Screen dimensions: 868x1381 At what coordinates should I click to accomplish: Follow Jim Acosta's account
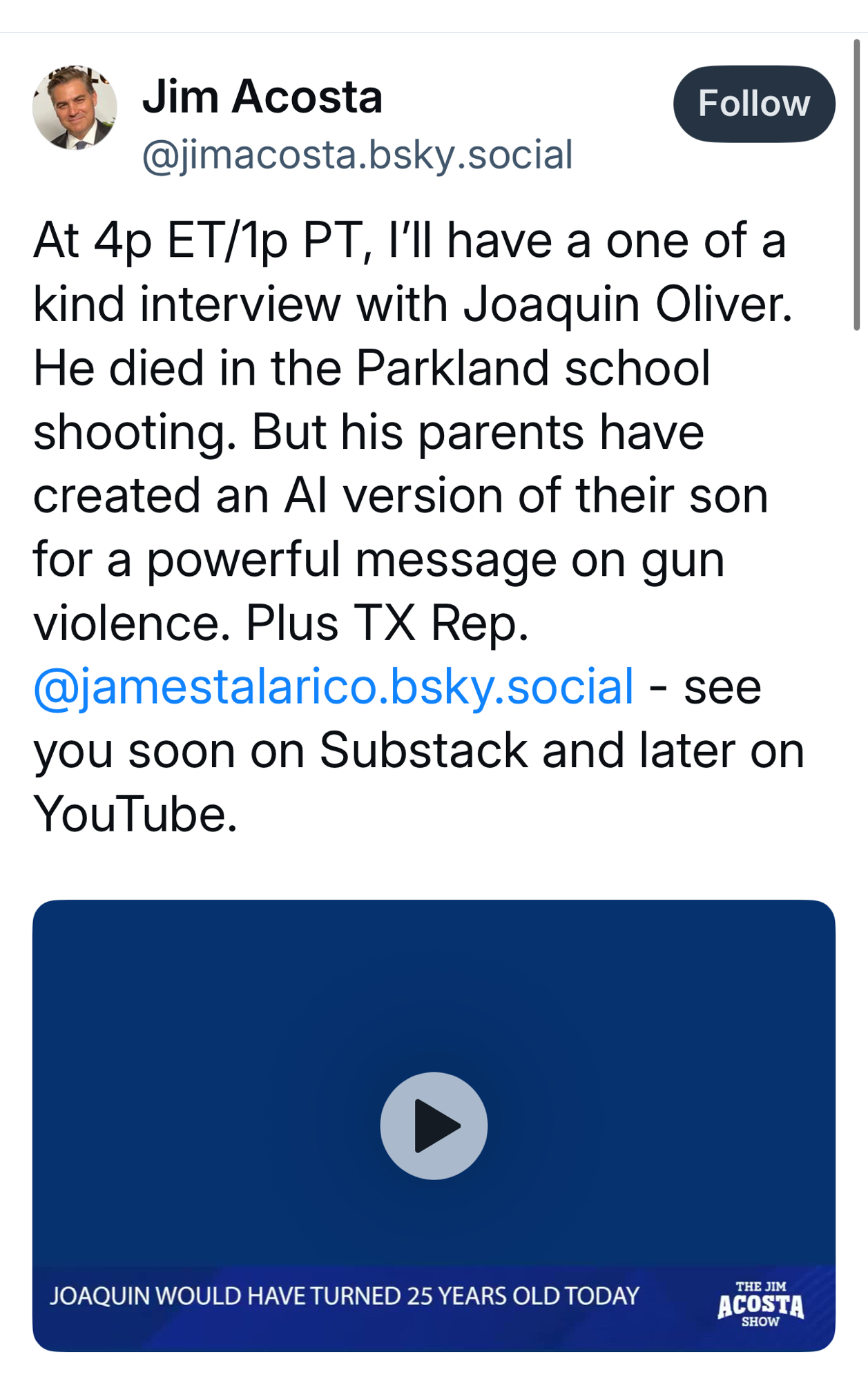click(x=753, y=104)
